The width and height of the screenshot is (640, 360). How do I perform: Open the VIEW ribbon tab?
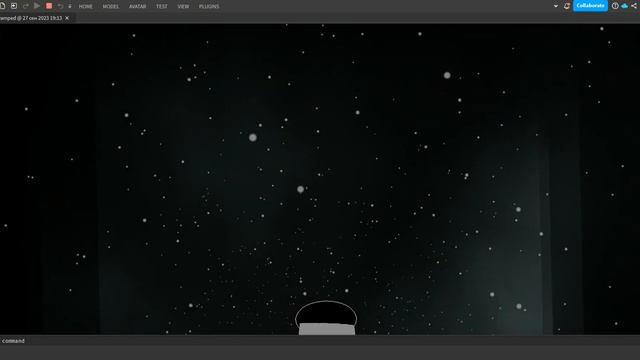[x=183, y=7]
